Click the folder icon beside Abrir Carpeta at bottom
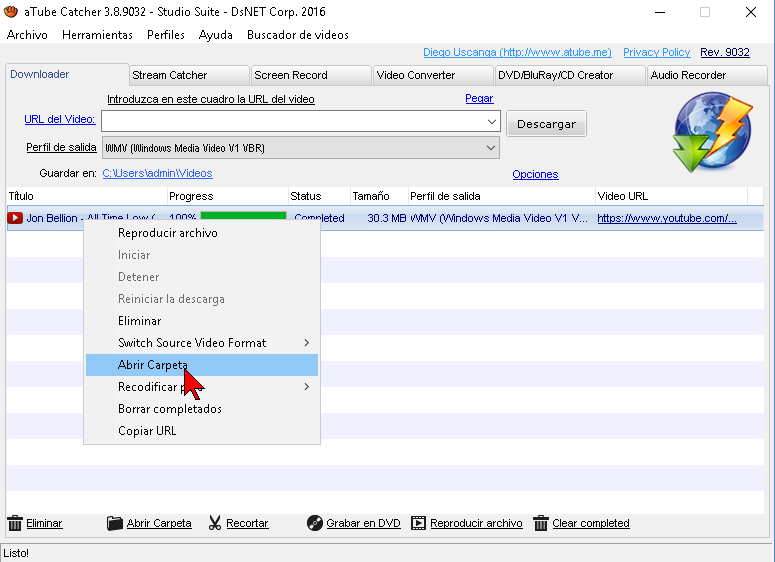The image size is (775, 562). click(x=115, y=523)
